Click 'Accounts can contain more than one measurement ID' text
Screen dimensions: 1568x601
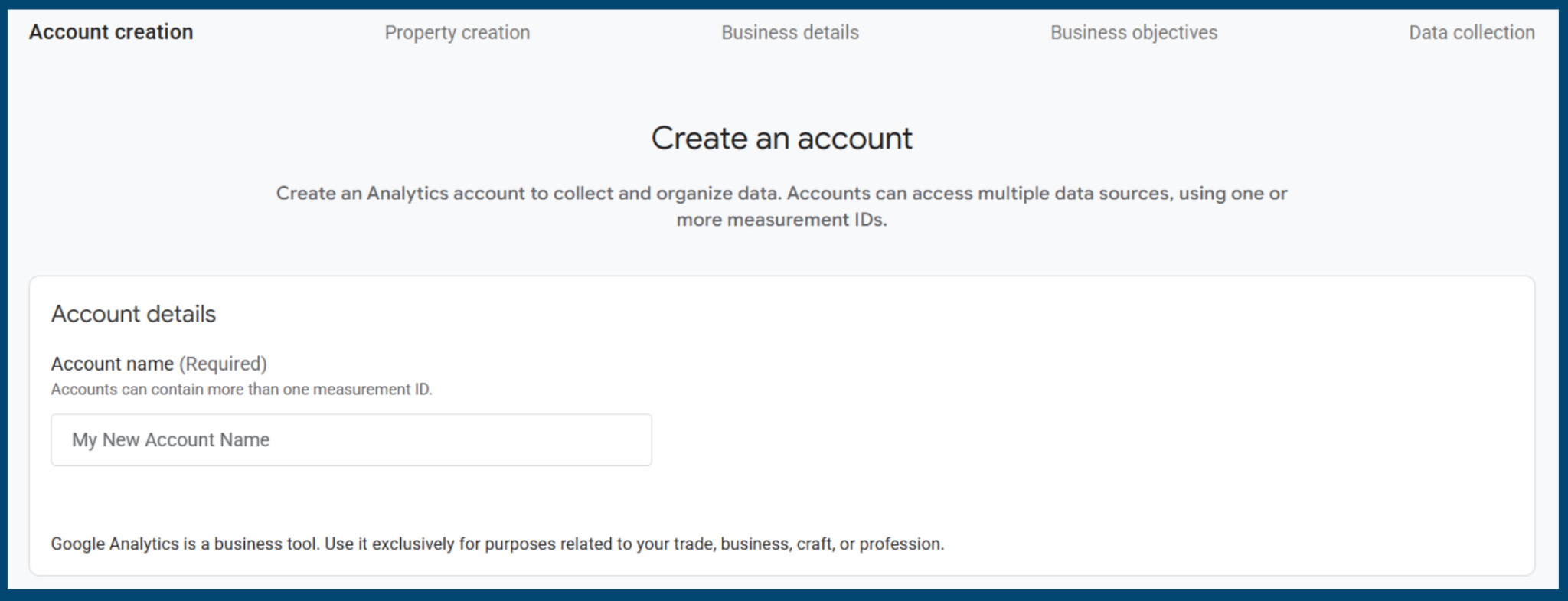click(x=242, y=389)
